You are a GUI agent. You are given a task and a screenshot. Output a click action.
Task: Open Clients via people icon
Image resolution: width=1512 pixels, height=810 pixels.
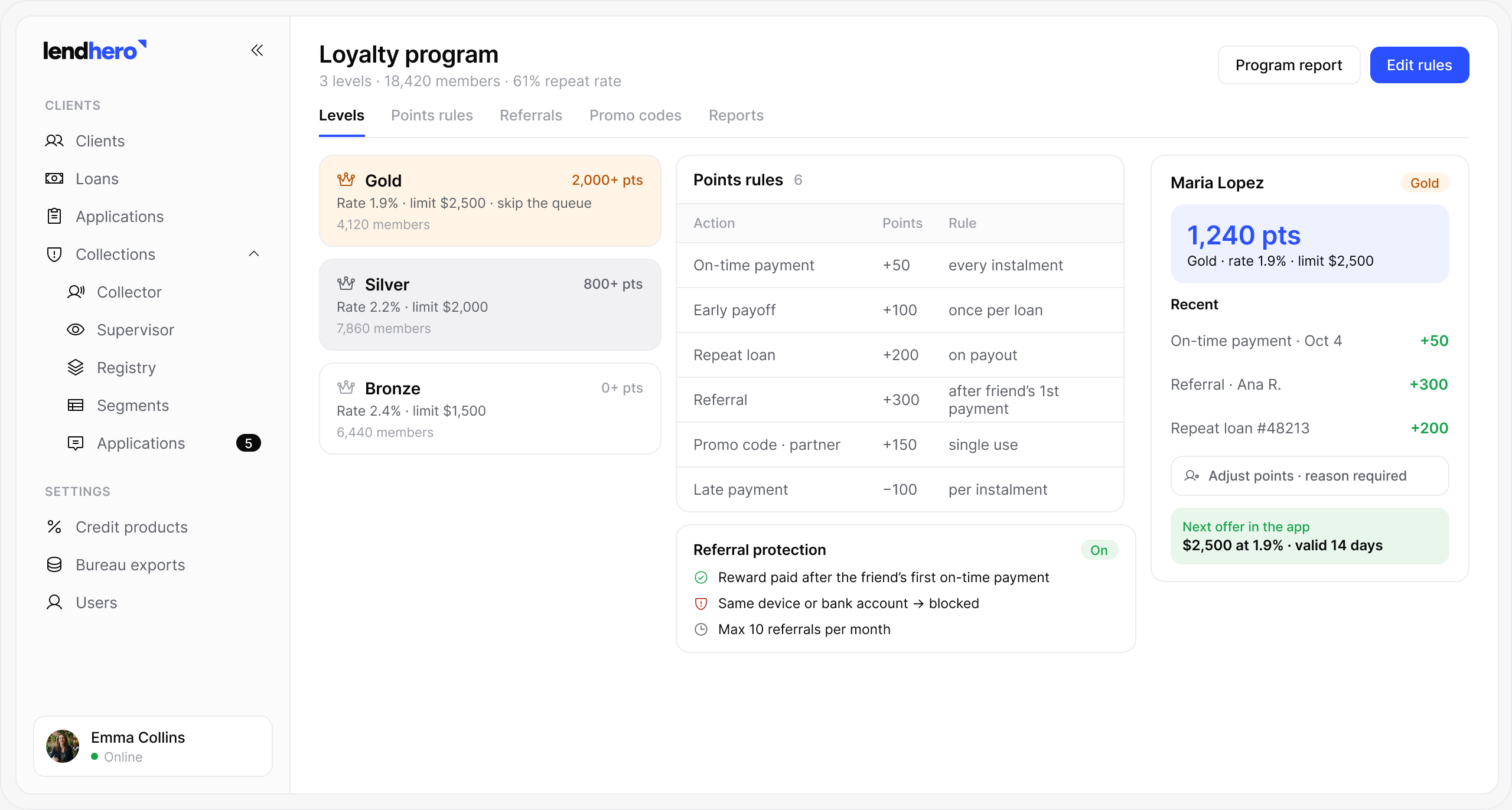coord(54,141)
